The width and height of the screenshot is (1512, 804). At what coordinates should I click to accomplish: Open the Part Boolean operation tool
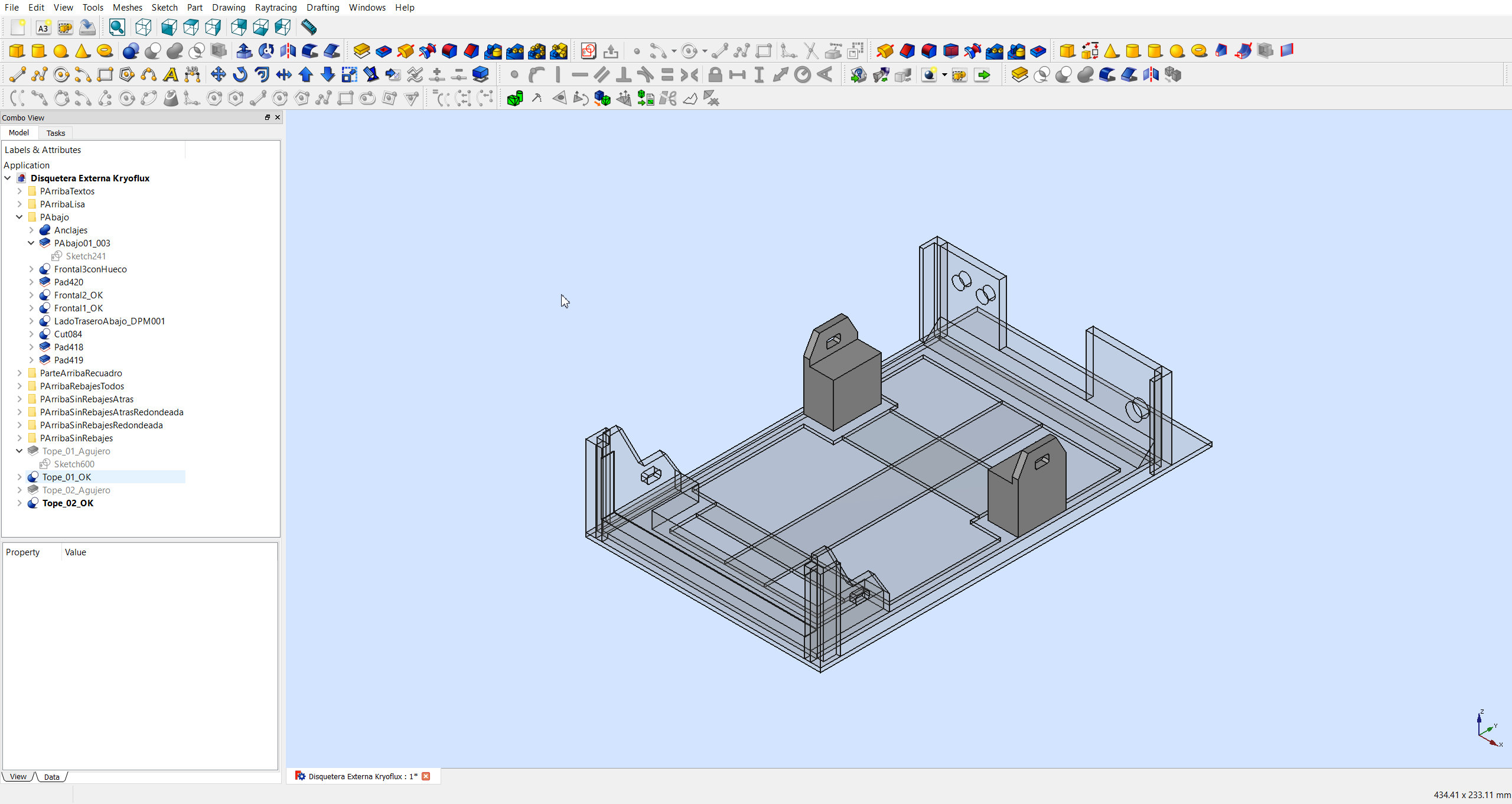(x=131, y=51)
